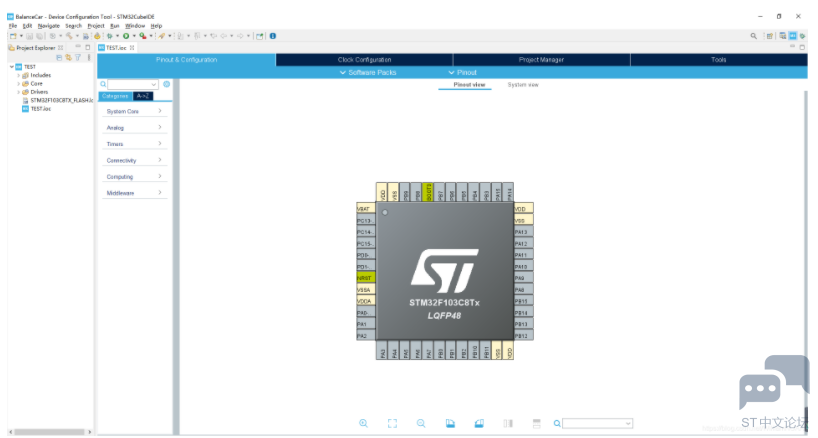Switch to System view
The width and height of the screenshot is (818, 438).
[523, 84]
